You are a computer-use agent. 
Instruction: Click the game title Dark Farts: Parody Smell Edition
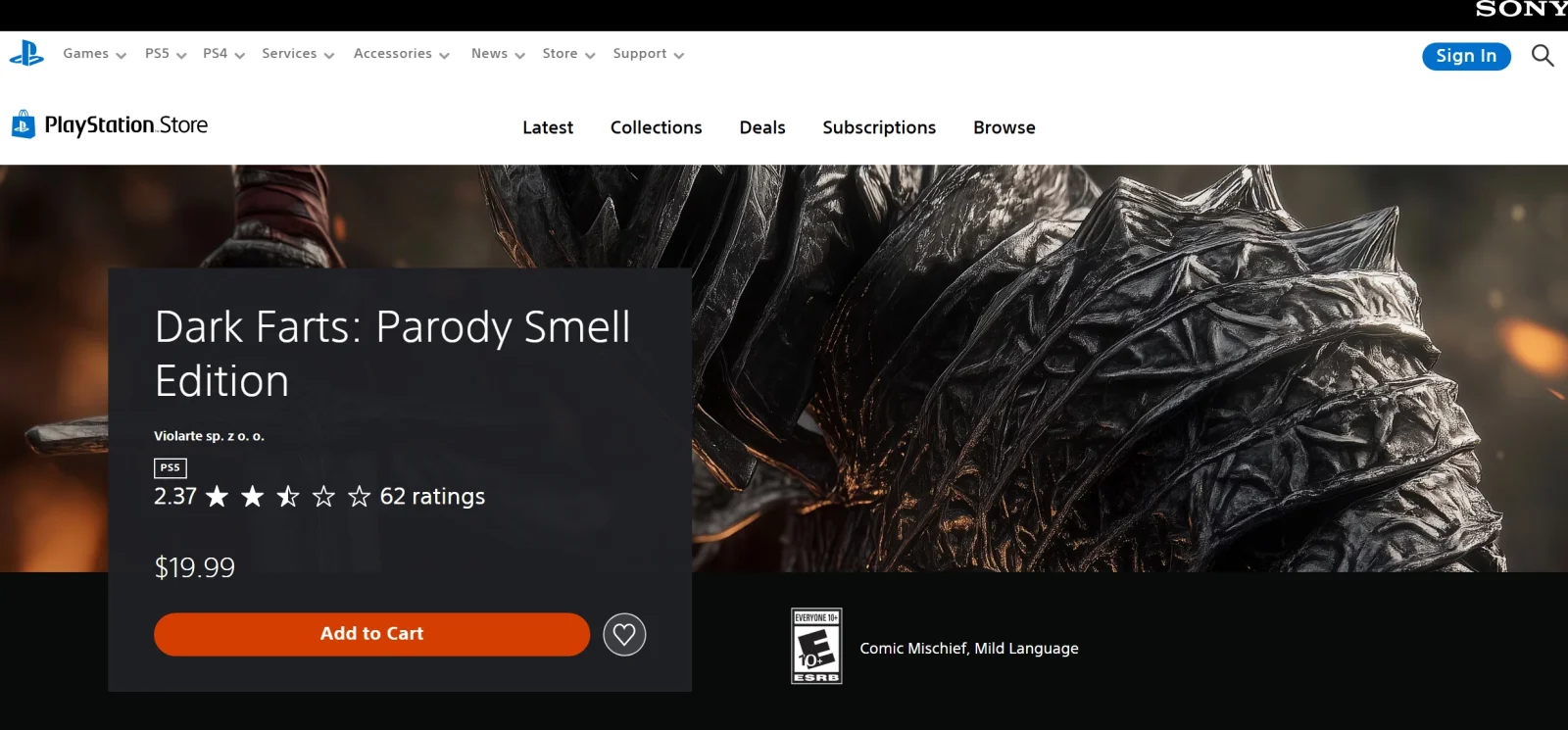(x=392, y=354)
